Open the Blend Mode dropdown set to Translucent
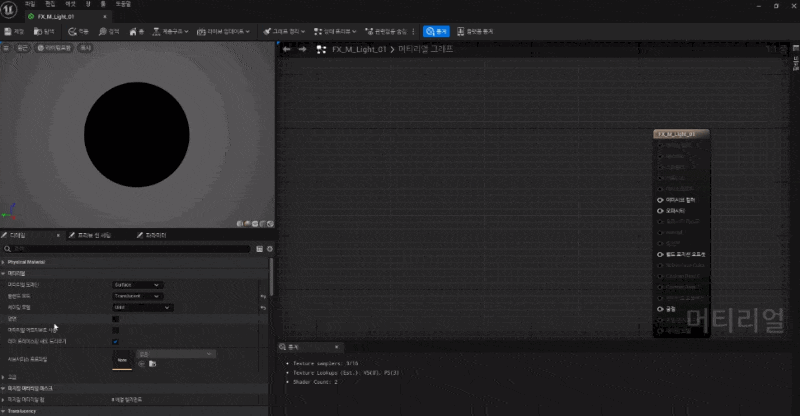The height and width of the screenshot is (416, 800). click(x=137, y=296)
